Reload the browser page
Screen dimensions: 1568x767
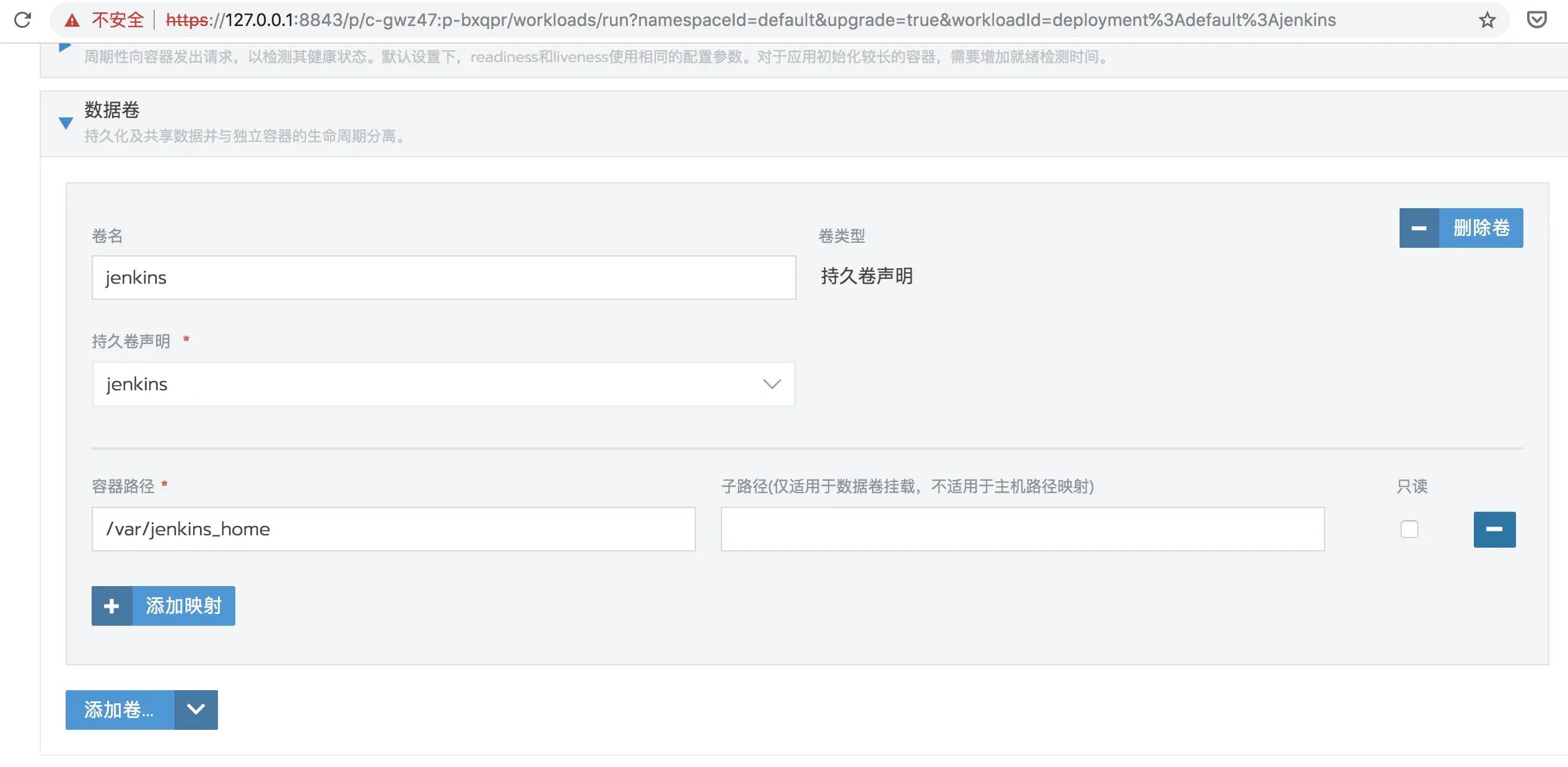22,20
